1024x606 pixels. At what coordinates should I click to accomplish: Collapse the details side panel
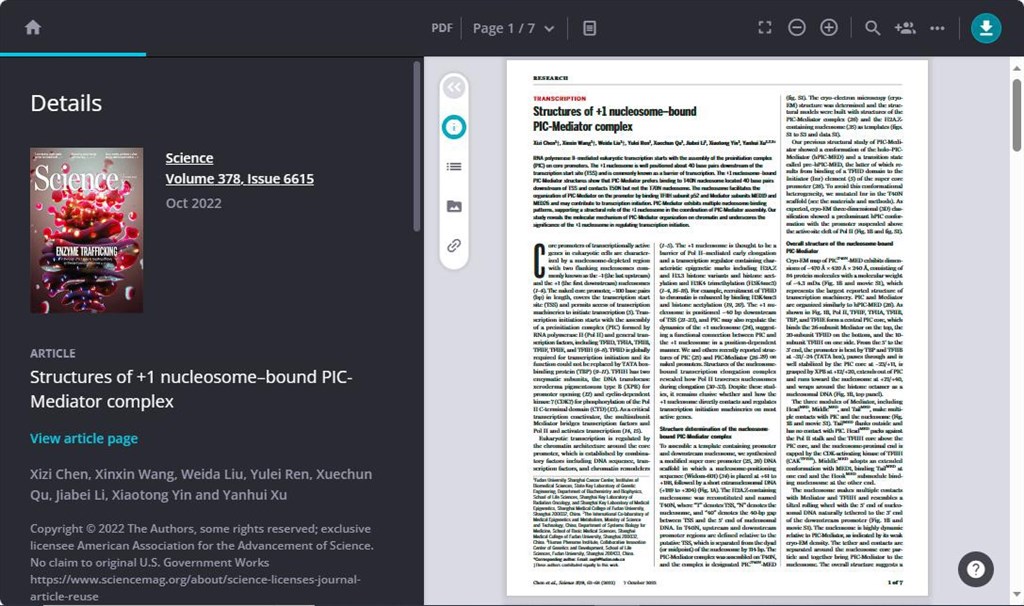click(x=454, y=88)
